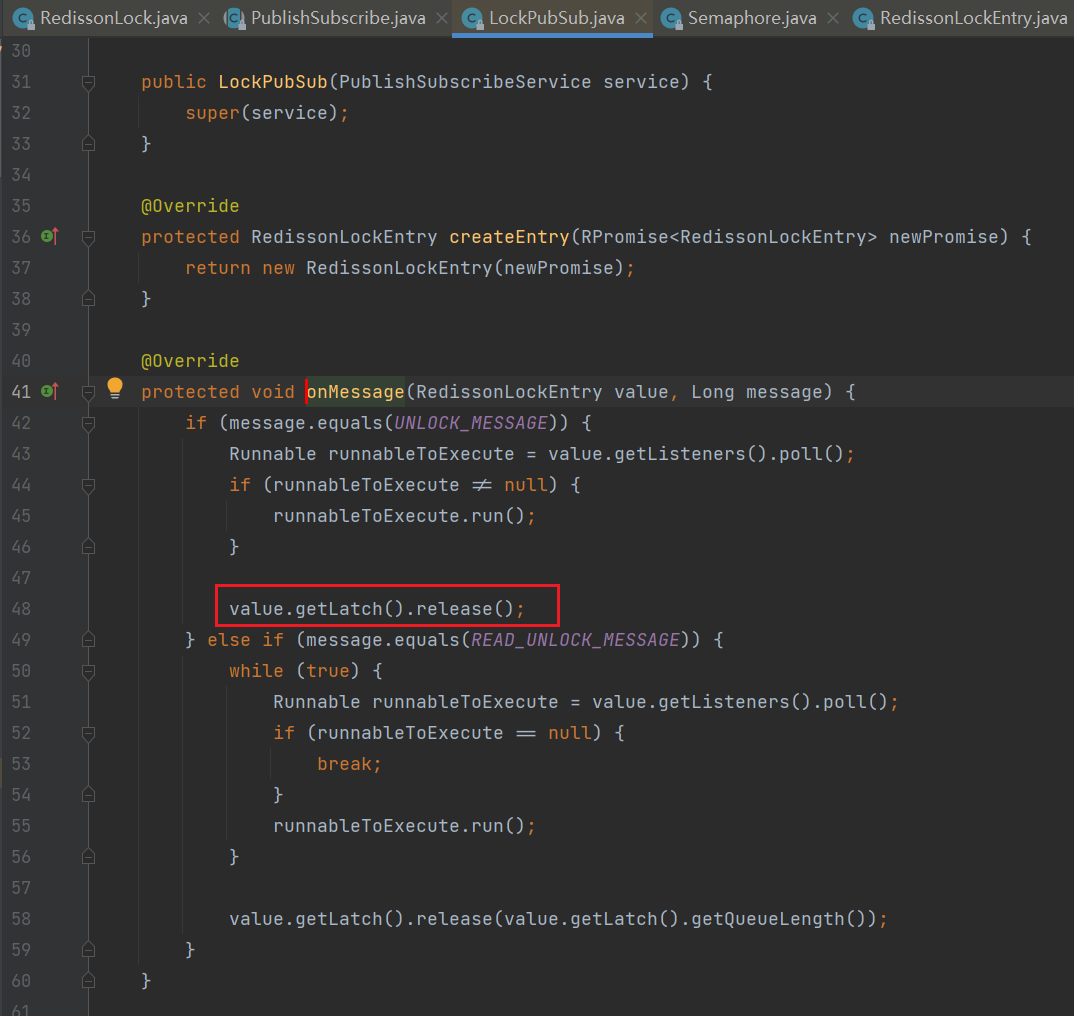Close the PublishSubscribe.java tab
This screenshot has width=1074, height=1016.
pos(440,18)
